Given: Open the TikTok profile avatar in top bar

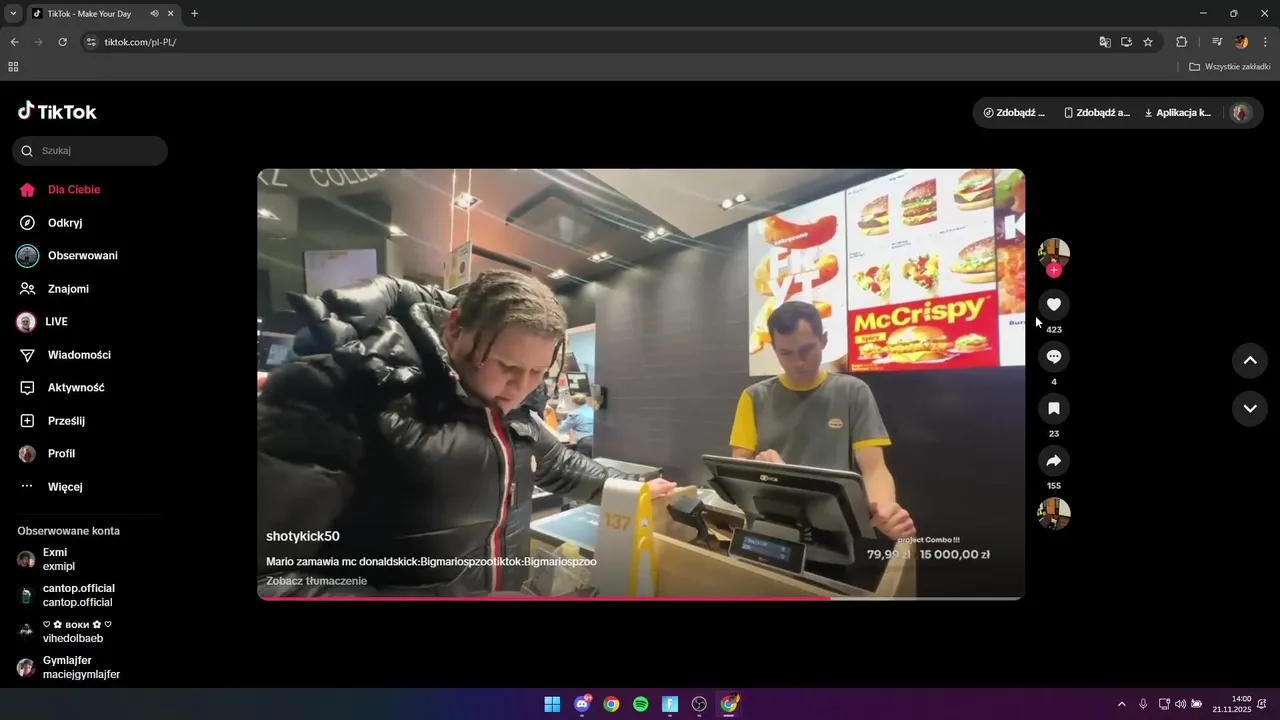Looking at the screenshot, I should pyautogui.click(x=1241, y=113).
